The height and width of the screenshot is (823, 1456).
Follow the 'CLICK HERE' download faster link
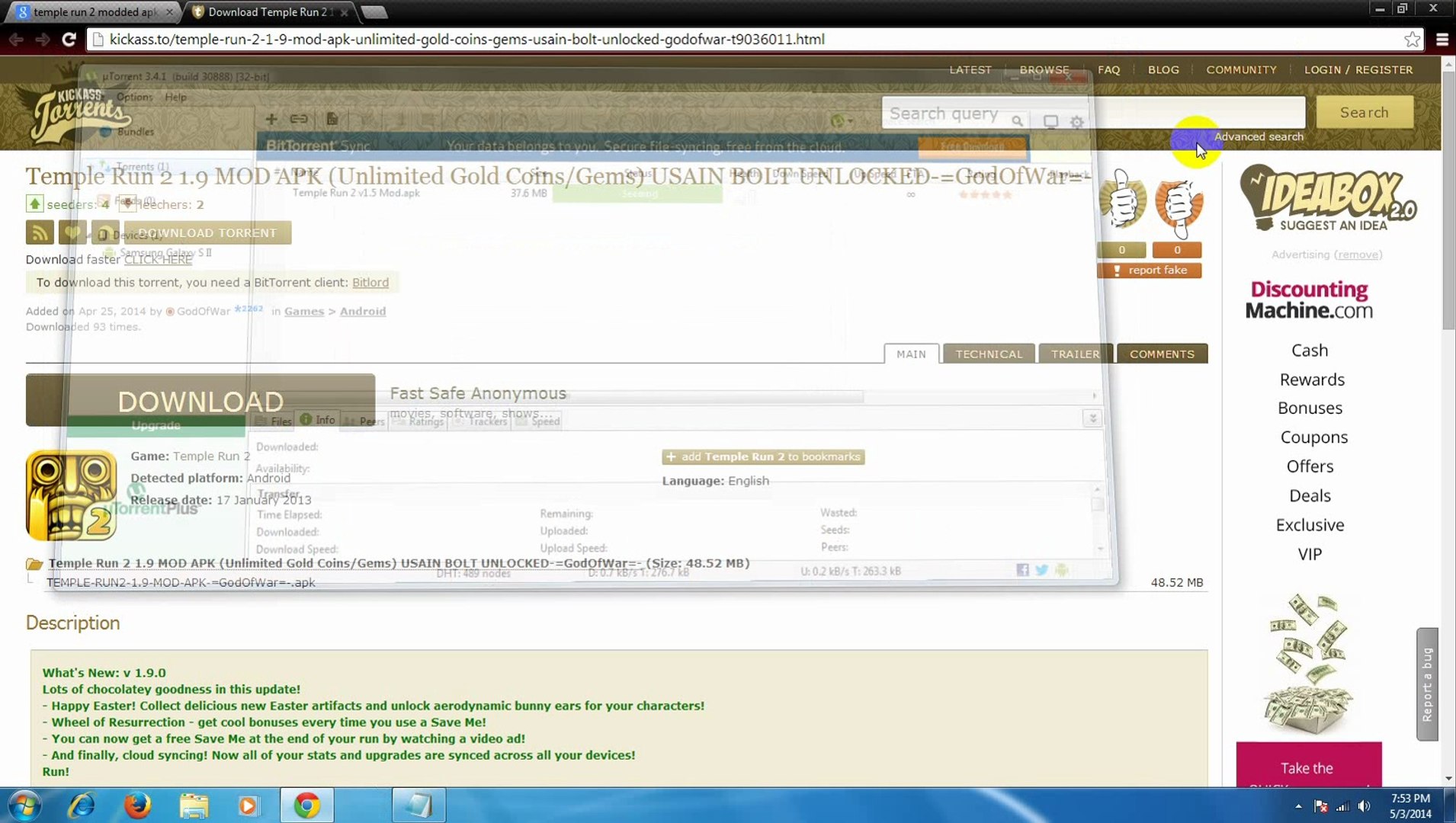tap(158, 260)
